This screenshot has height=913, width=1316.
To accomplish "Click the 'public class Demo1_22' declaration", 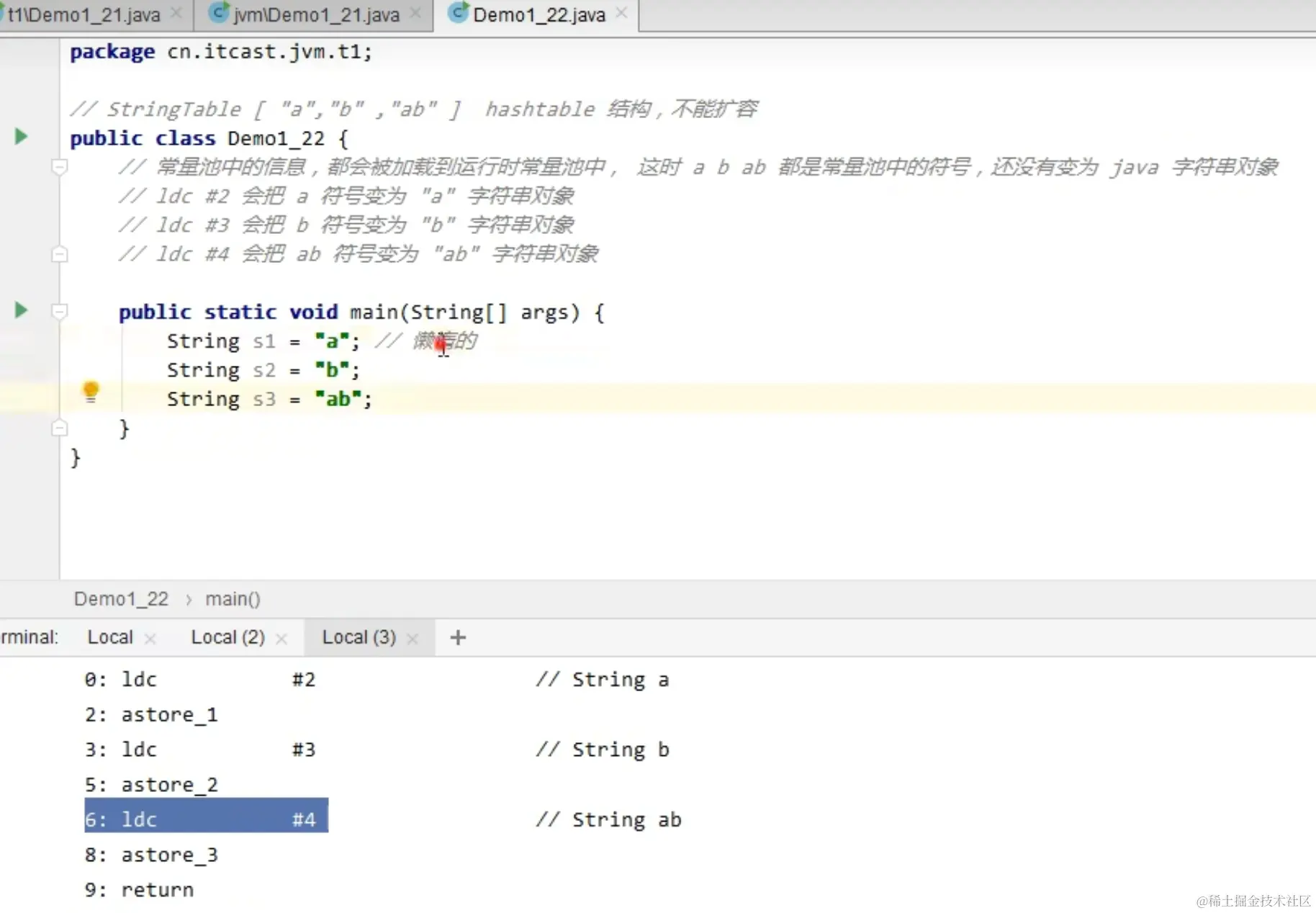I will tap(209, 138).
